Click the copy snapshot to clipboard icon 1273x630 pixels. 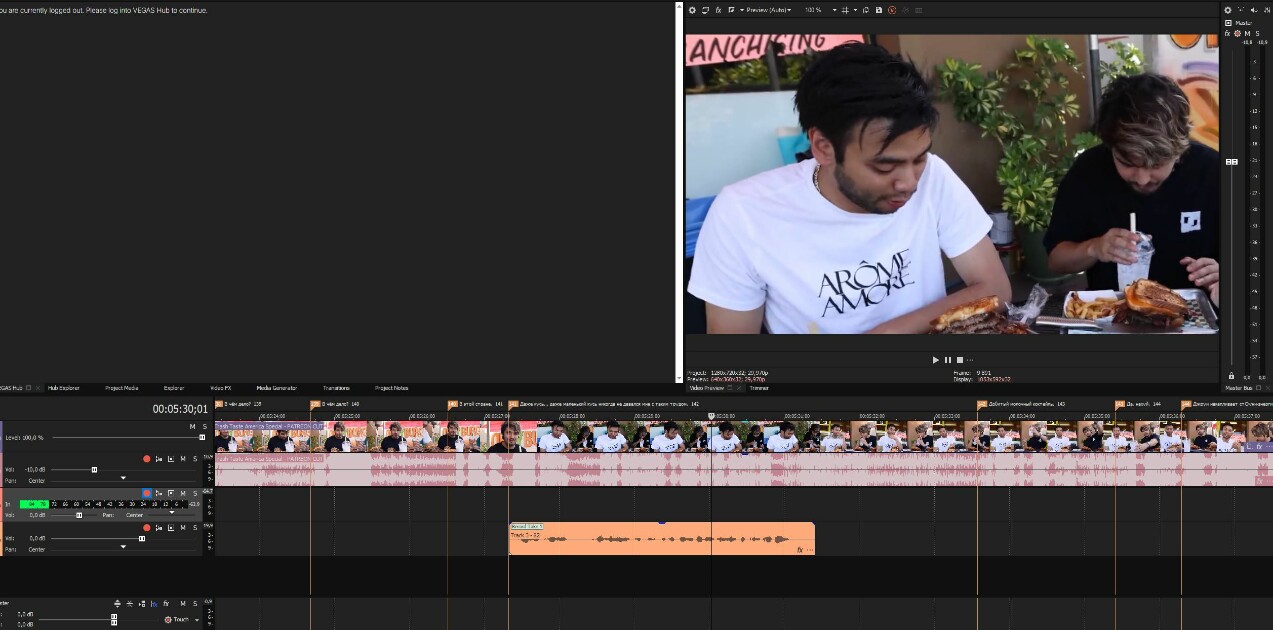[x=866, y=10]
